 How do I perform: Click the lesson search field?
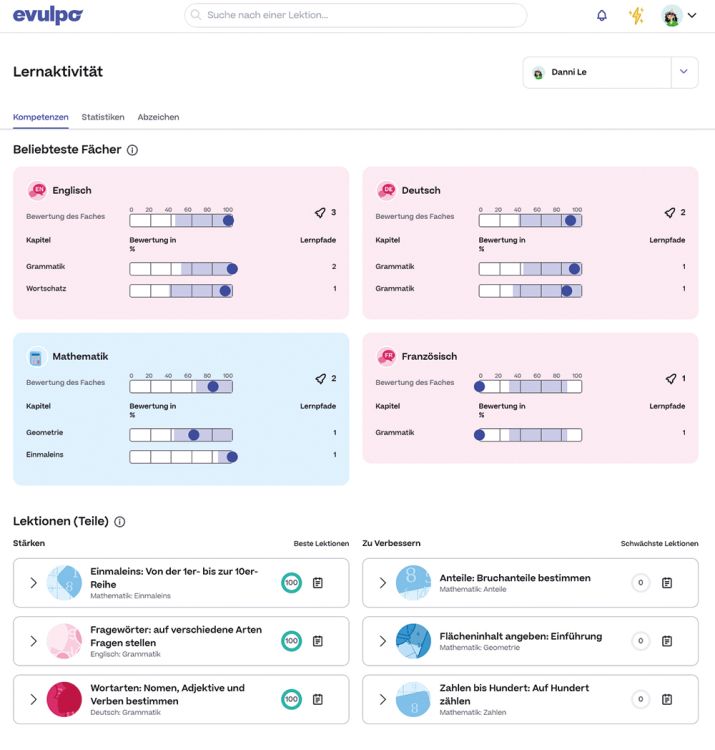(x=355, y=15)
